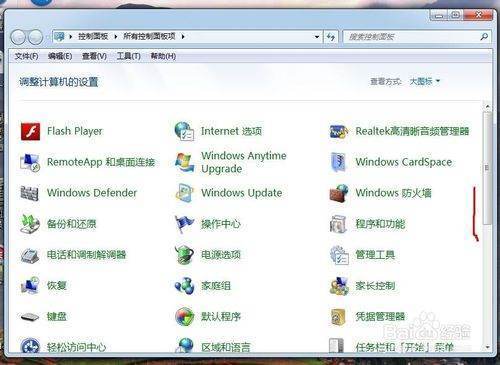The width and height of the screenshot is (500, 365).
Task: Open the 工具(T) menu
Action: pos(129,56)
